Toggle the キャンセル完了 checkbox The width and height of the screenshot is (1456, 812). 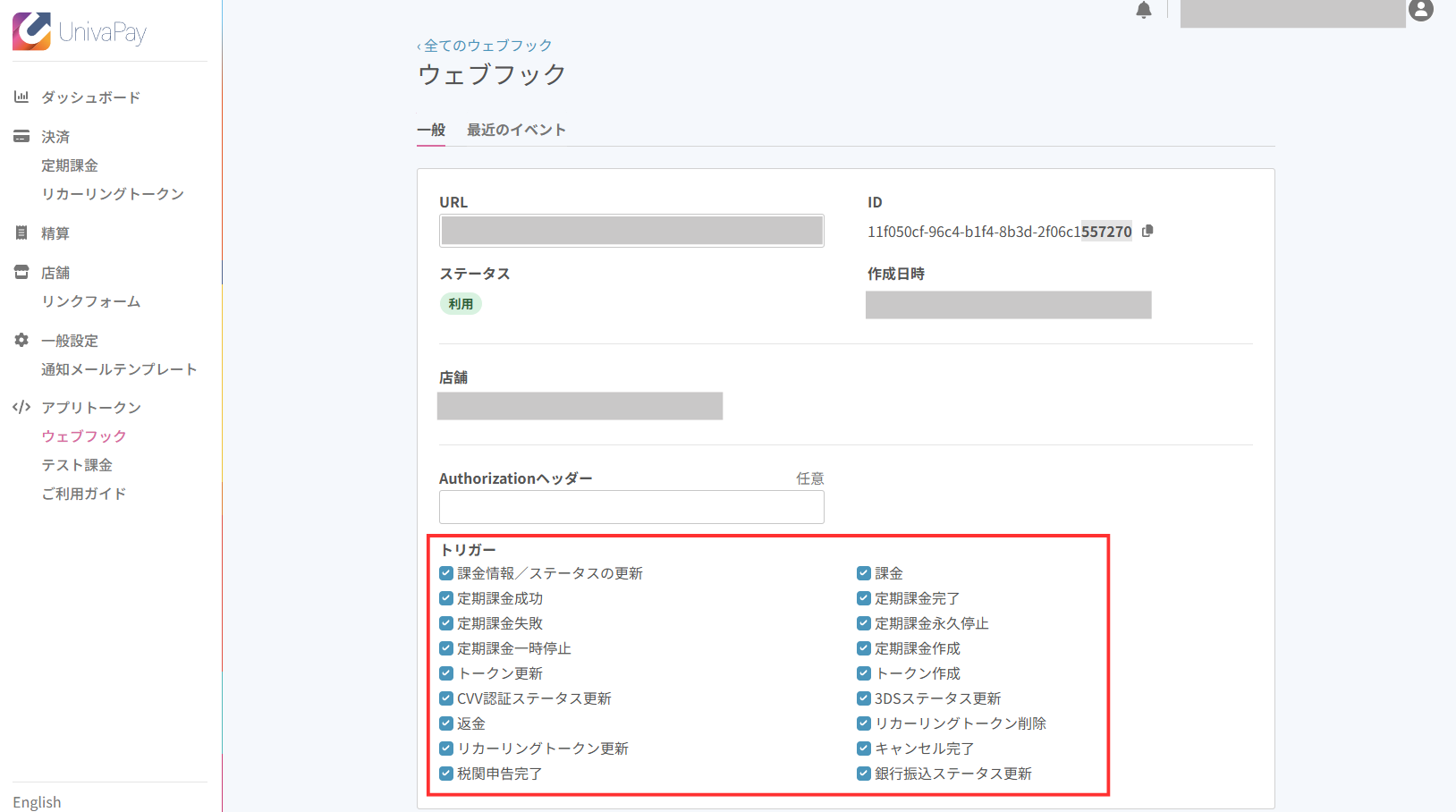coord(864,749)
